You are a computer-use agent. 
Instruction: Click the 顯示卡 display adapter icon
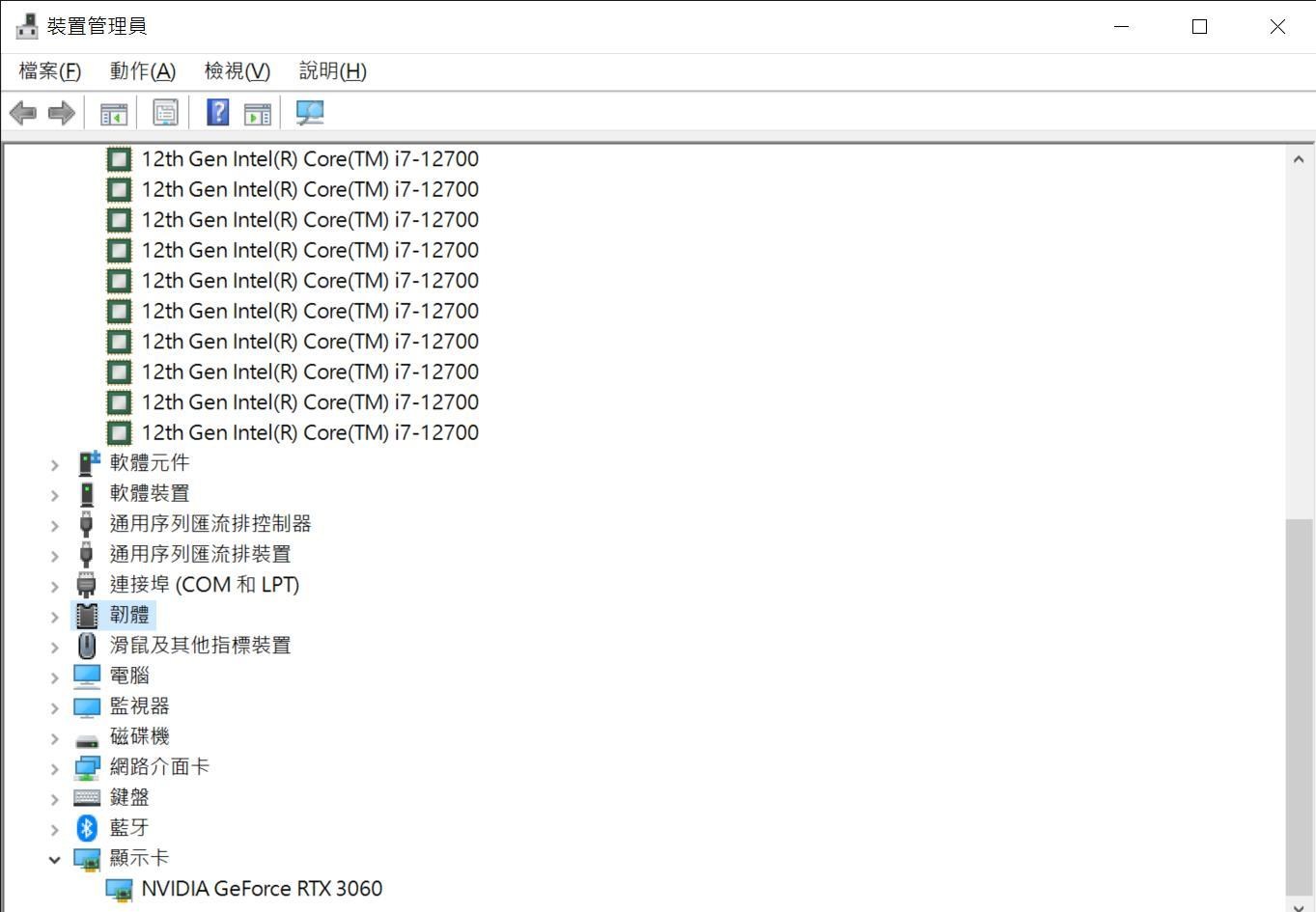click(87, 859)
